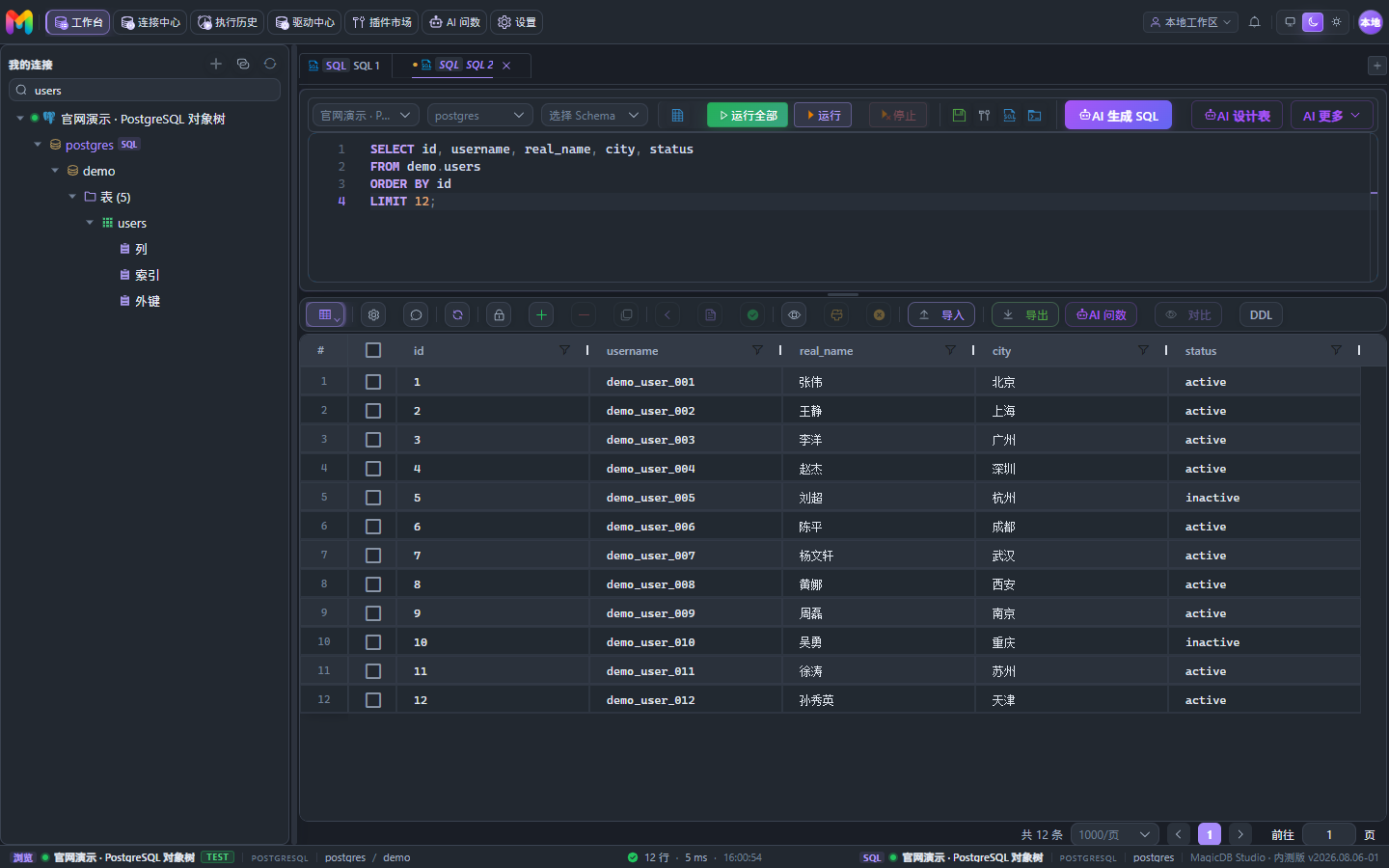
Task: Collapse the postgres database node
Action: click(38, 145)
